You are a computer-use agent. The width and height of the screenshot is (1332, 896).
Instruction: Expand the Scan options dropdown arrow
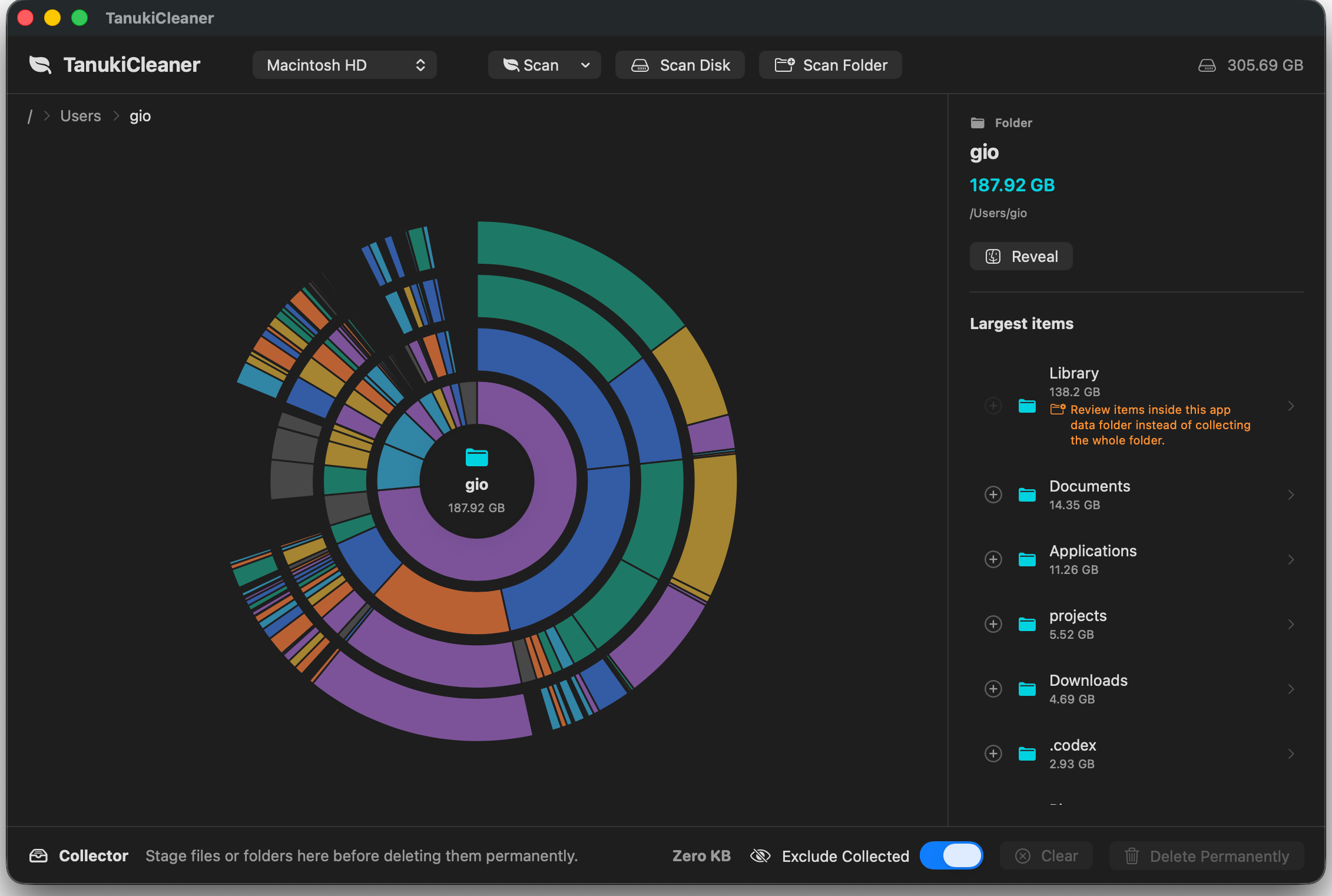[585, 65]
